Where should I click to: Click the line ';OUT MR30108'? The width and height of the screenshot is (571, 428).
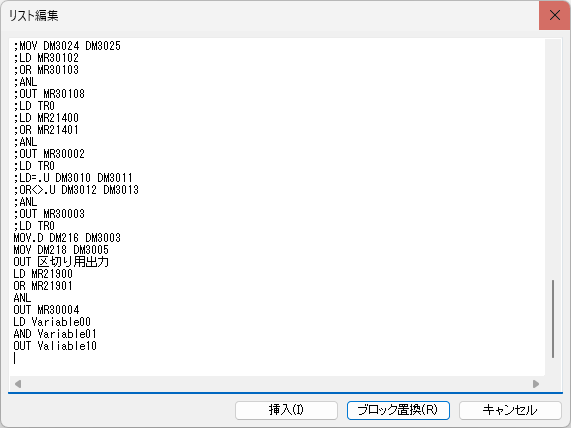[49, 94]
